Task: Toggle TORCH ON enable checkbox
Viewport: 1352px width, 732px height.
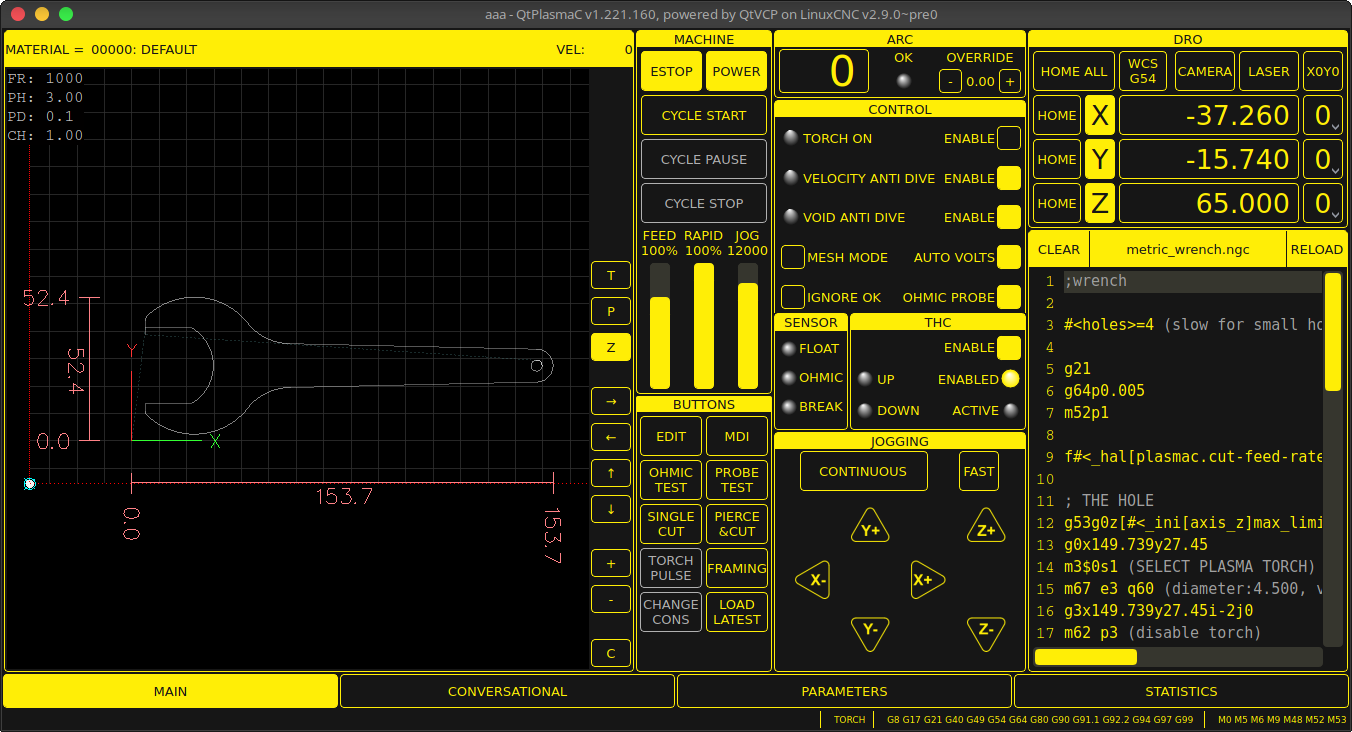Action: pos(1009,138)
